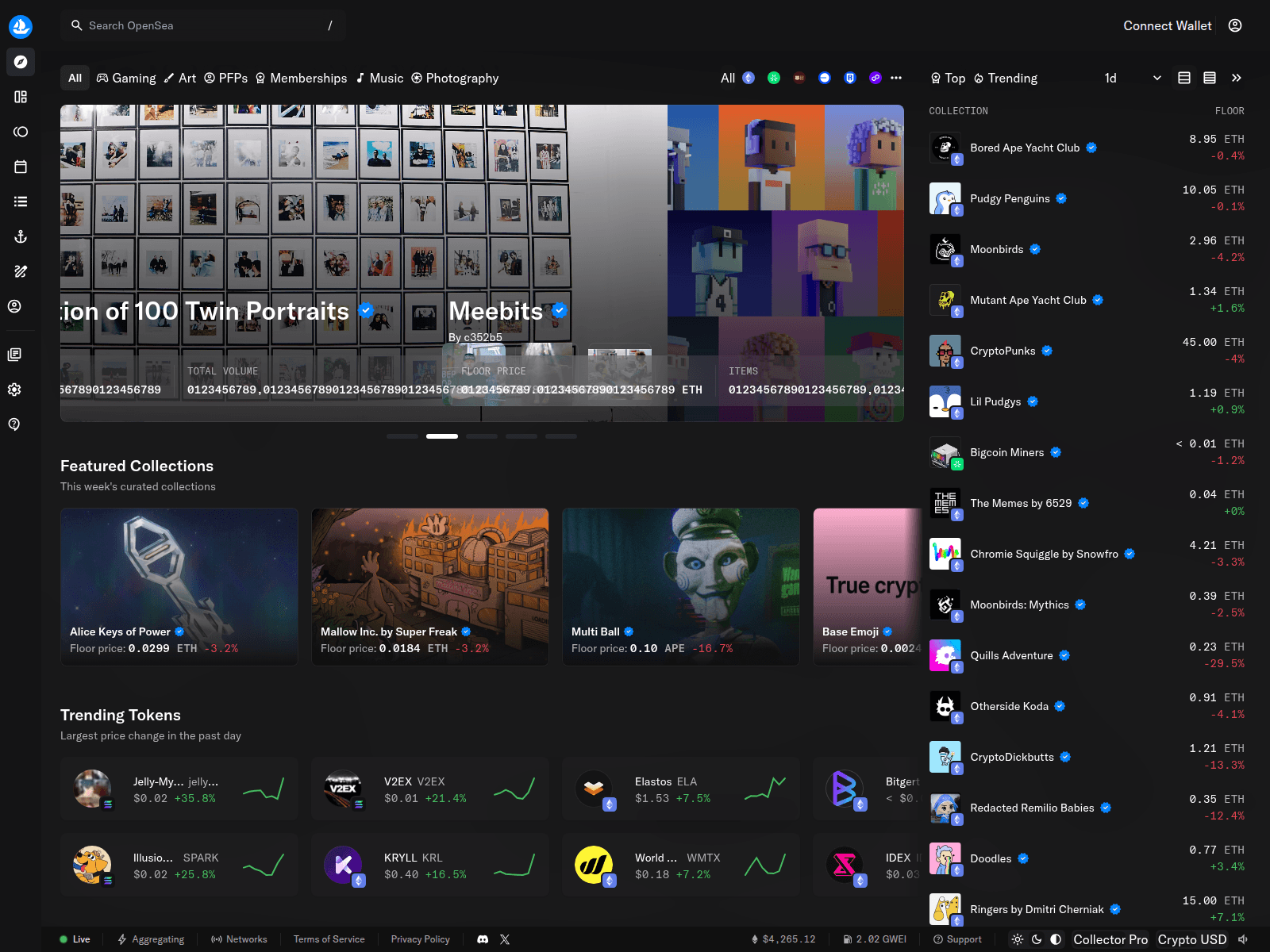This screenshot has height=952, width=1270.
Task: Go to the third carousel slide indicator
Action: 482,436
